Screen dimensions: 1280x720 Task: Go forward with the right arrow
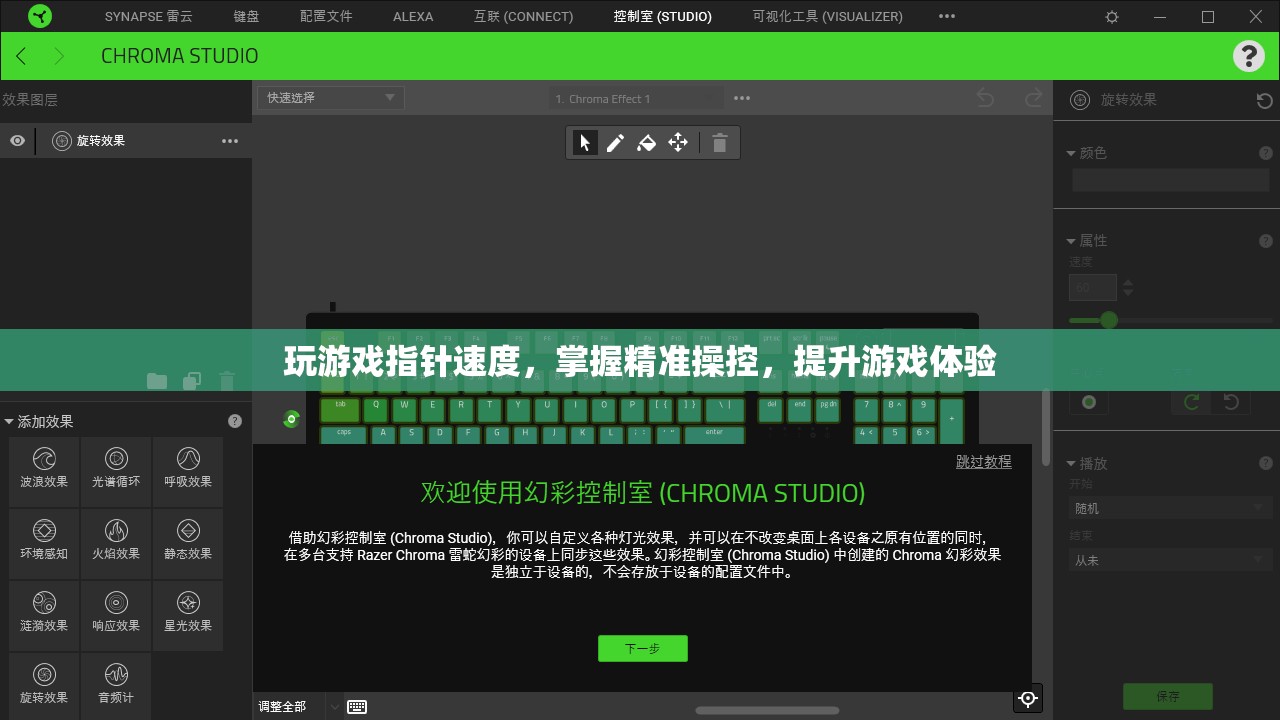pos(58,56)
